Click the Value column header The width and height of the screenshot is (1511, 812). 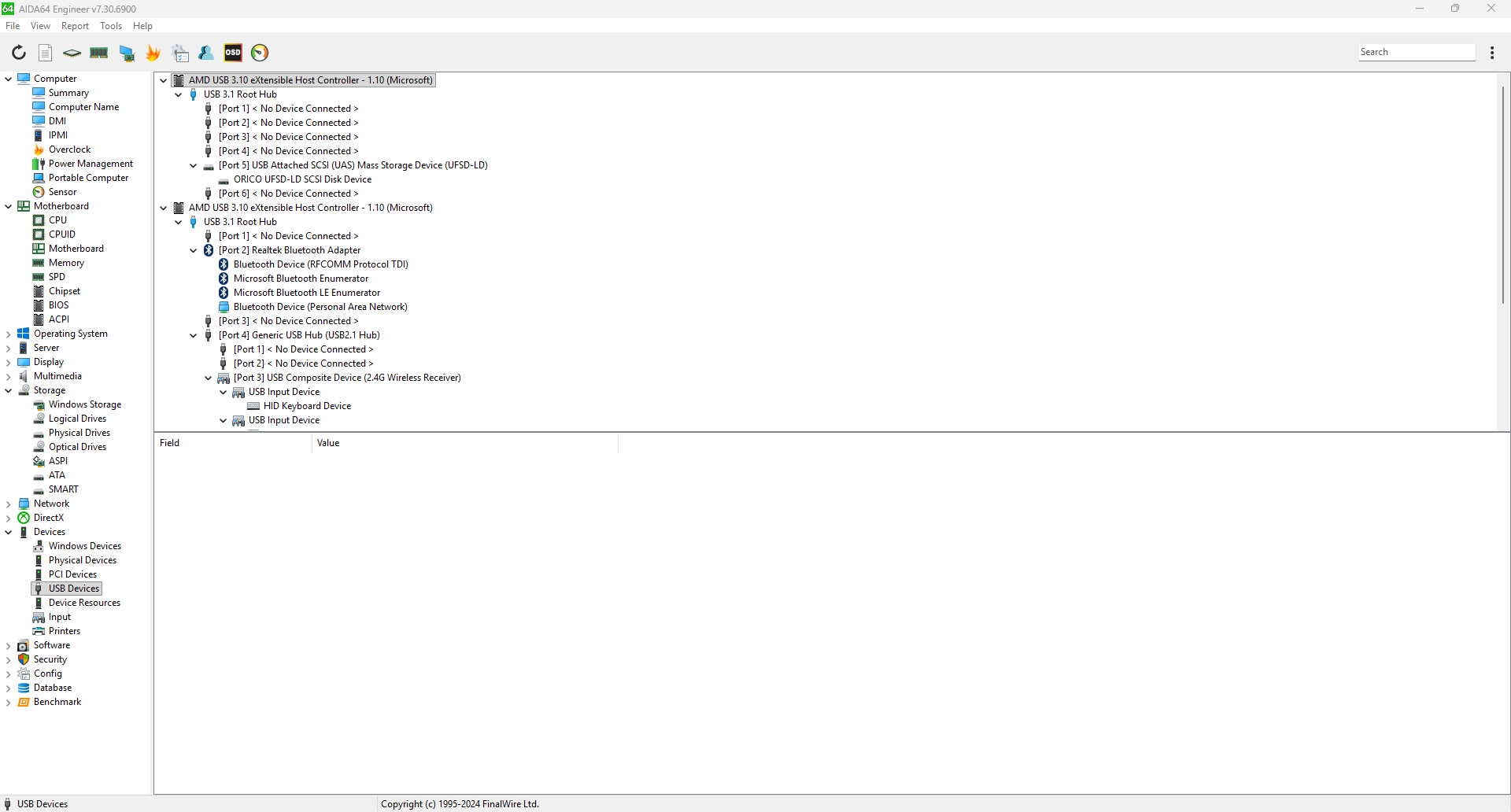pos(465,443)
